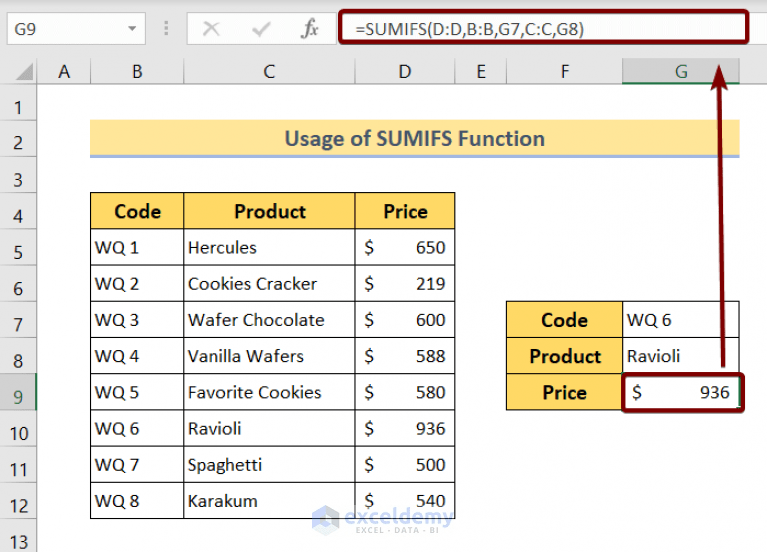Click lookup 'Price' label in column F
This screenshot has width=767, height=552.
click(564, 392)
